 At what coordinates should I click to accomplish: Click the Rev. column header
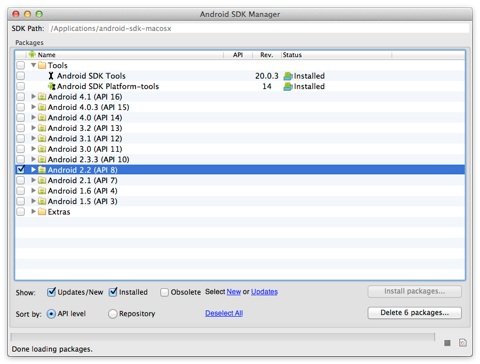coord(267,55)
